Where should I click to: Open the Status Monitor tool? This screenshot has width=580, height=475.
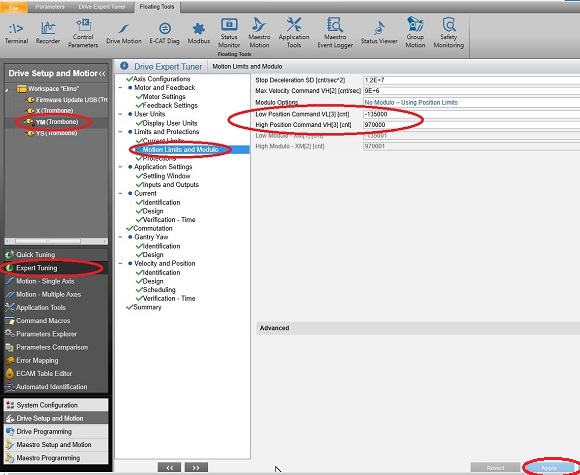229,33
